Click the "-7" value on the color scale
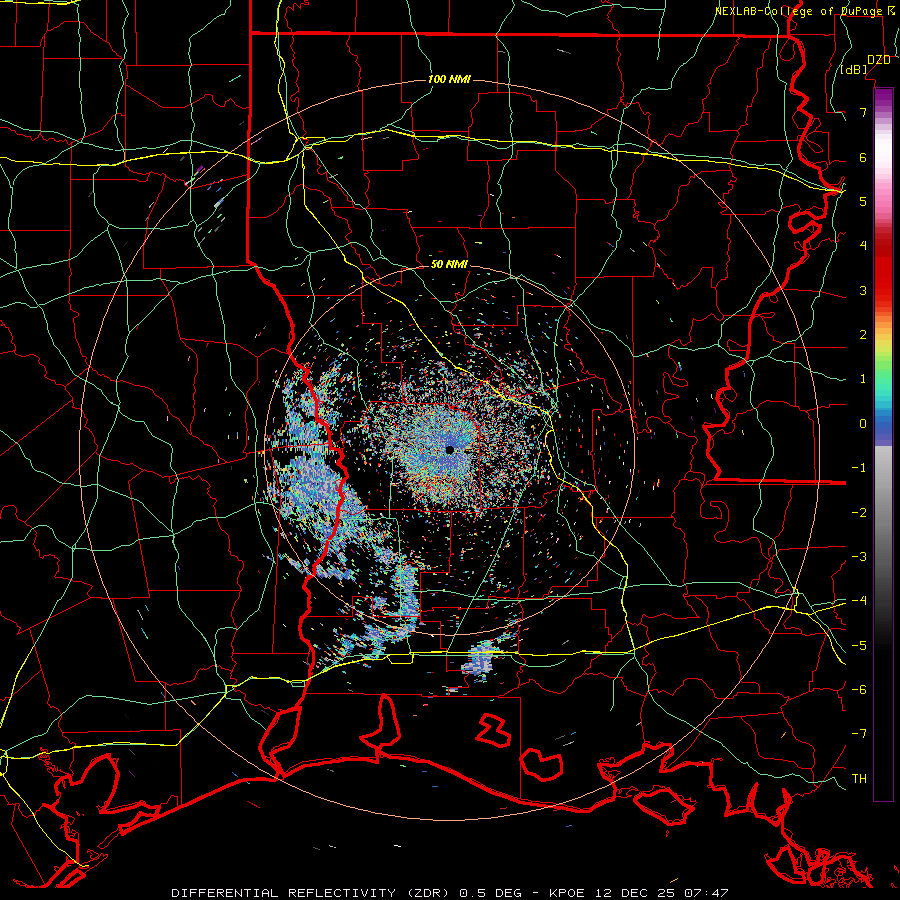The image size is (900, 900). tap(859, 734)
